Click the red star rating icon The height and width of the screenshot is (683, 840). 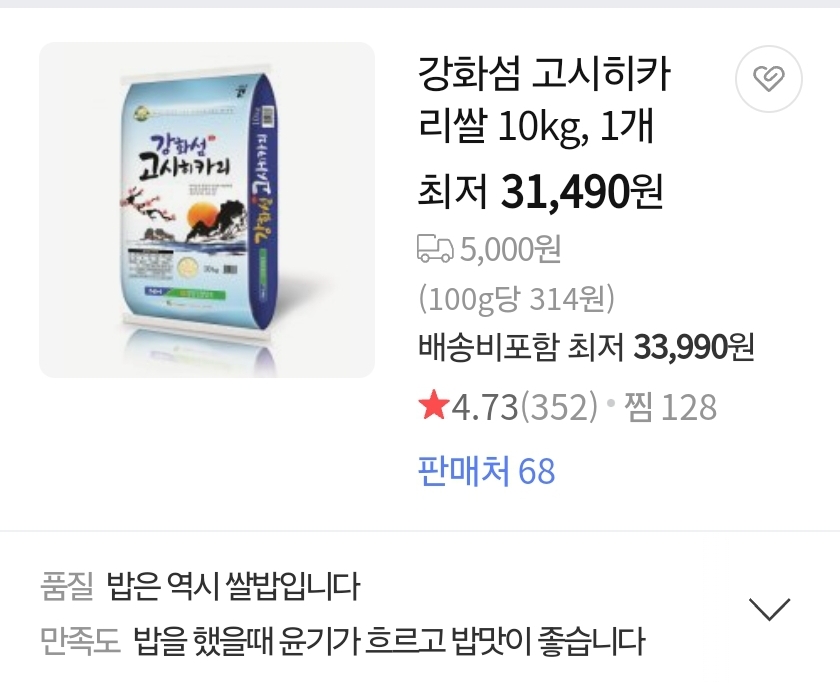[x=433, y=405]
